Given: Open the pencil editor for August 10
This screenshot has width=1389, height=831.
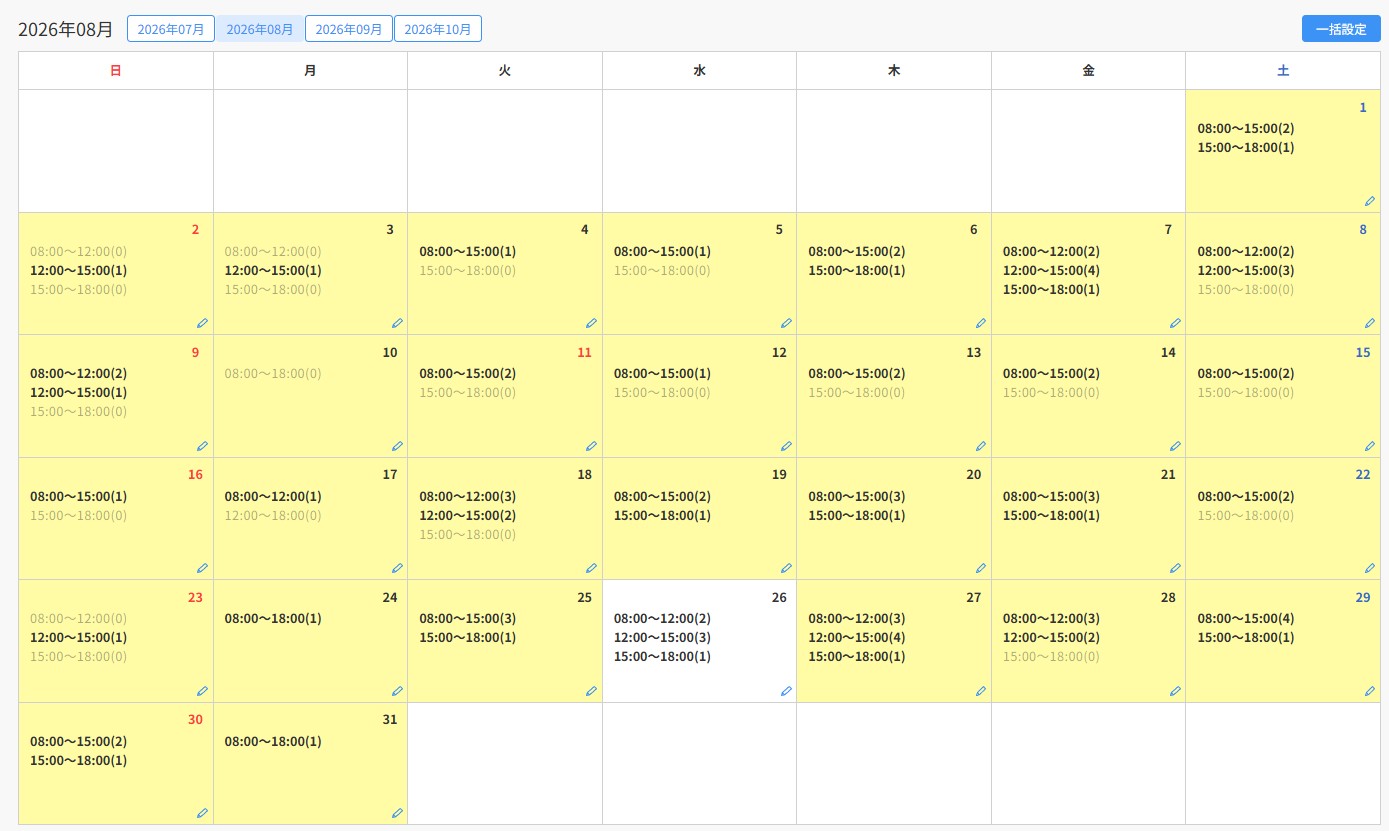Looking at the screenshot, I should click(x=397, y=446).
